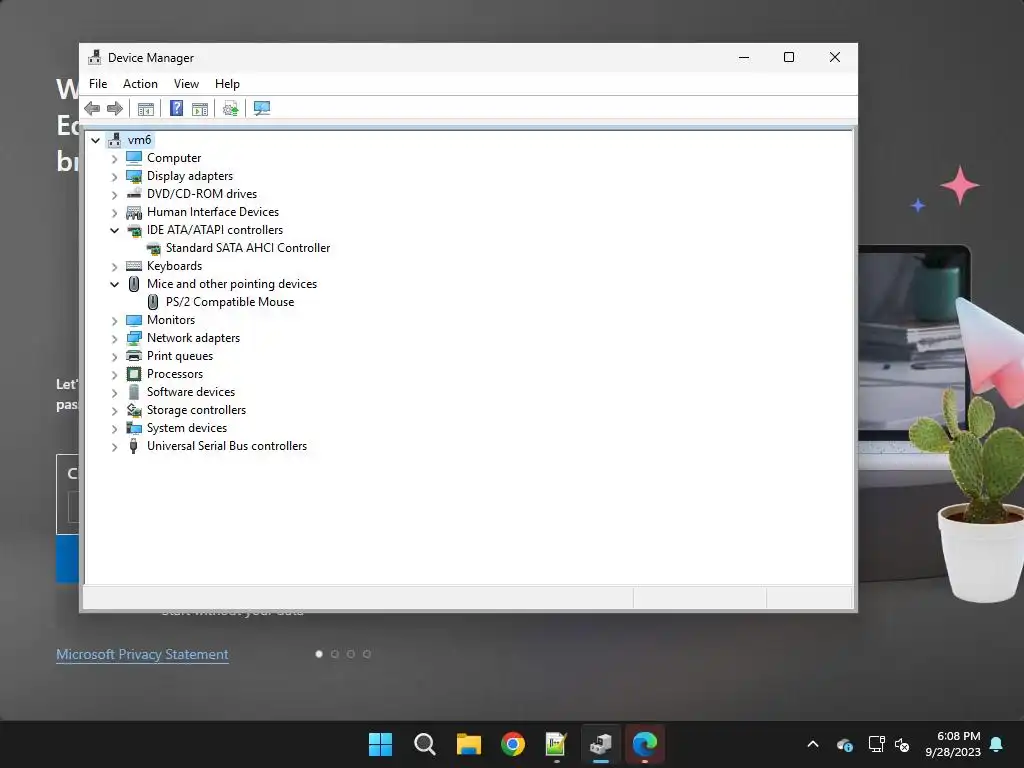
Task: Show hidden system tray icons chevron
Action: click(813, 744)
